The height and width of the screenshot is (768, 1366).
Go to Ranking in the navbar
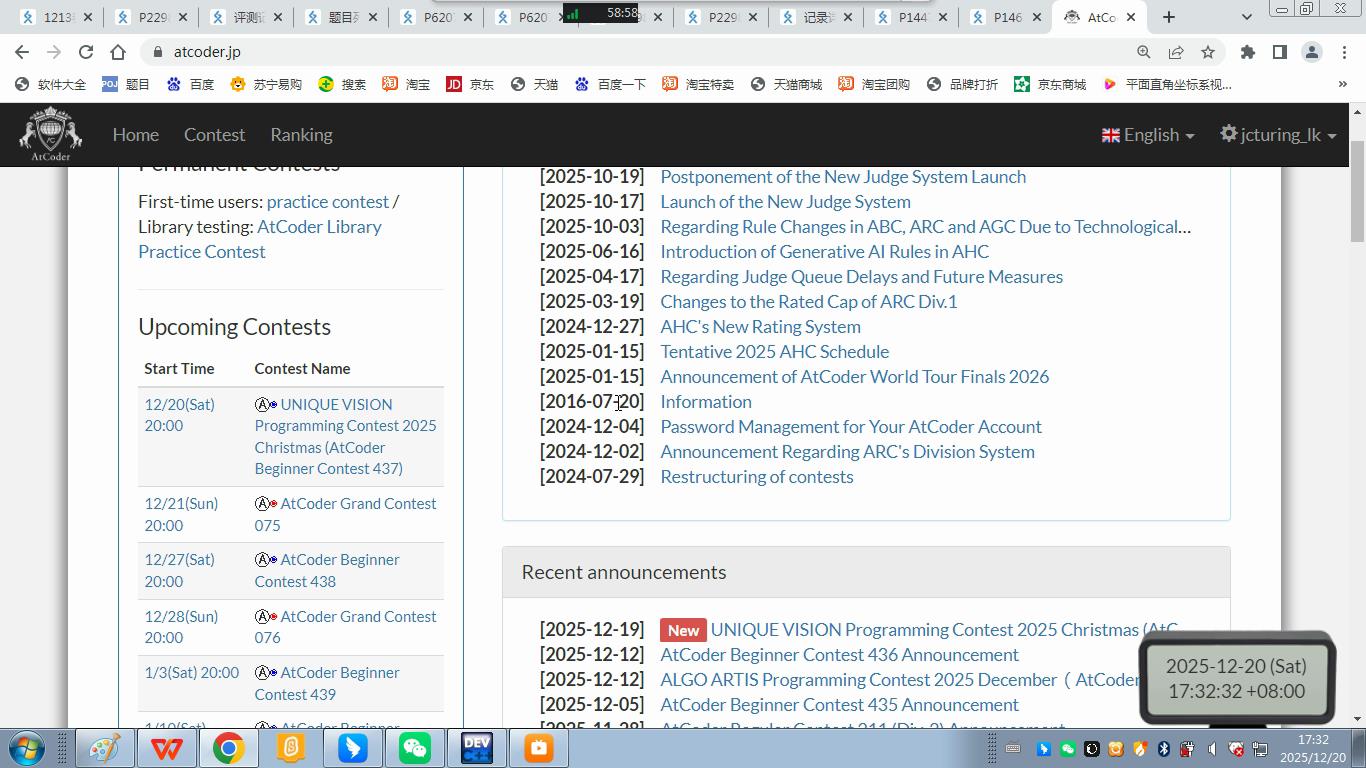pos(301,135)
